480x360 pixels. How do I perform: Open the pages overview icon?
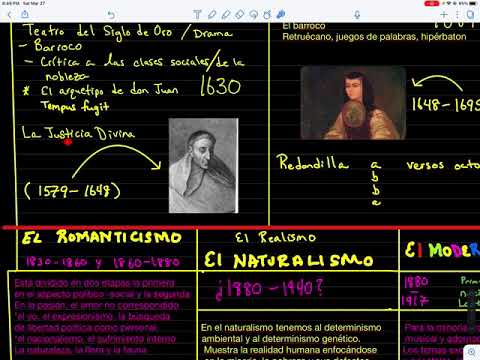tap(470, 15)
